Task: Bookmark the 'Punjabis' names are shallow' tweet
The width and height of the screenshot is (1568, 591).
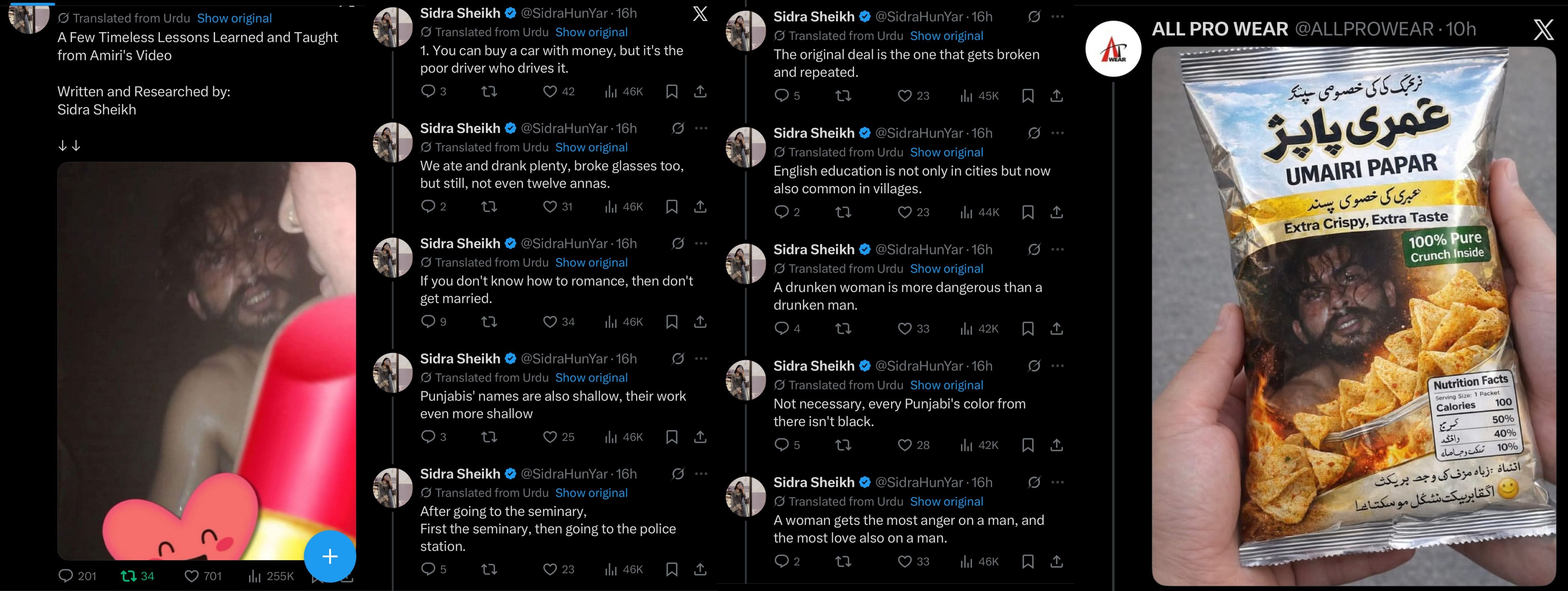Action: pos(672,437)
